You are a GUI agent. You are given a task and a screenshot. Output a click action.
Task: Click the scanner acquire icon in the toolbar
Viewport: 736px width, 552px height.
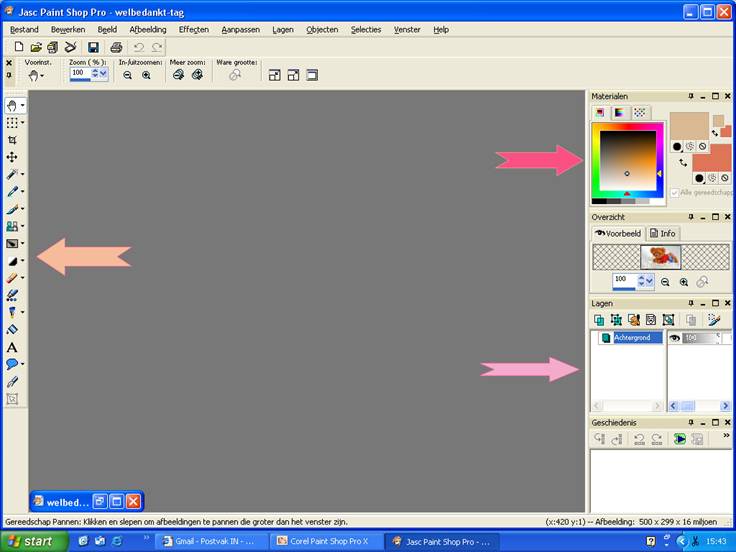click(70, 47)
